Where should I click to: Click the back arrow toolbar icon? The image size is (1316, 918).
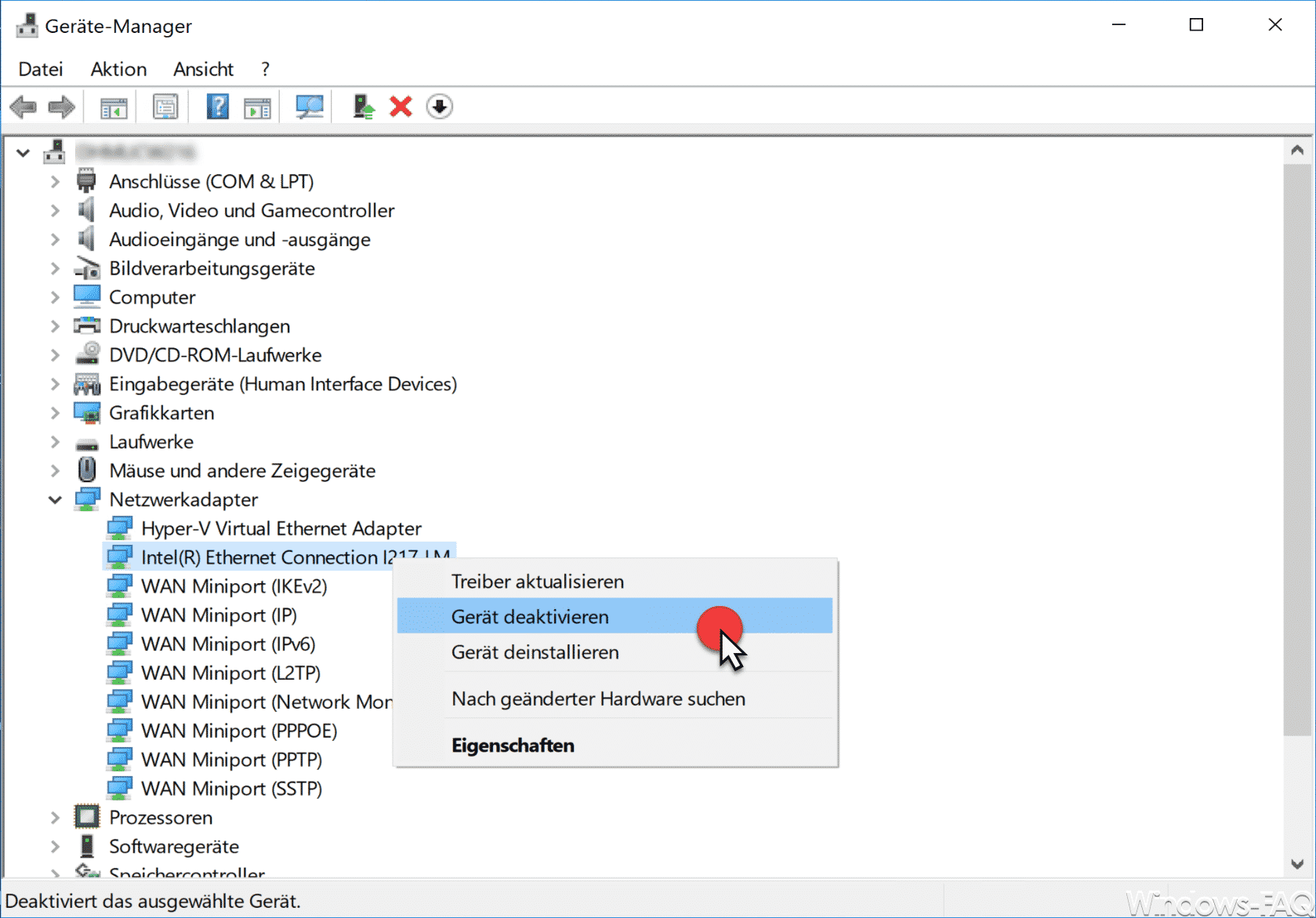[x=23, y=107]
